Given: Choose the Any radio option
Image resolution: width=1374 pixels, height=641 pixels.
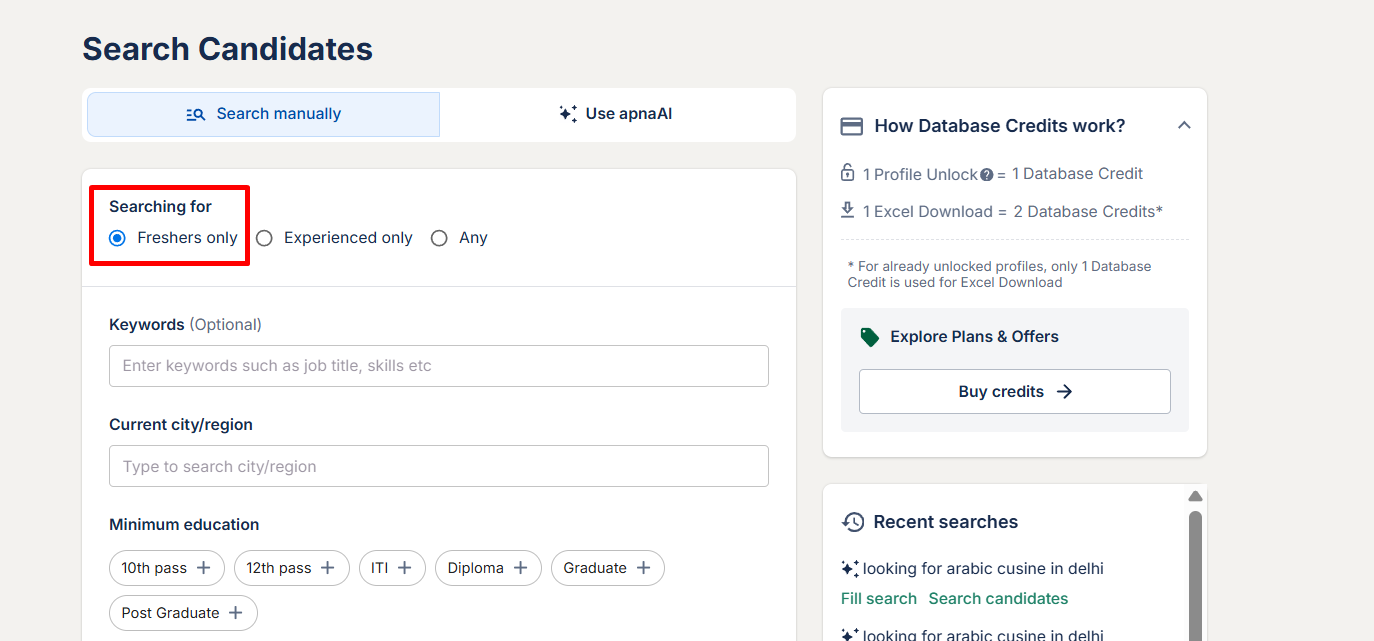Looking at the screenshot, I should pos(439,238).
